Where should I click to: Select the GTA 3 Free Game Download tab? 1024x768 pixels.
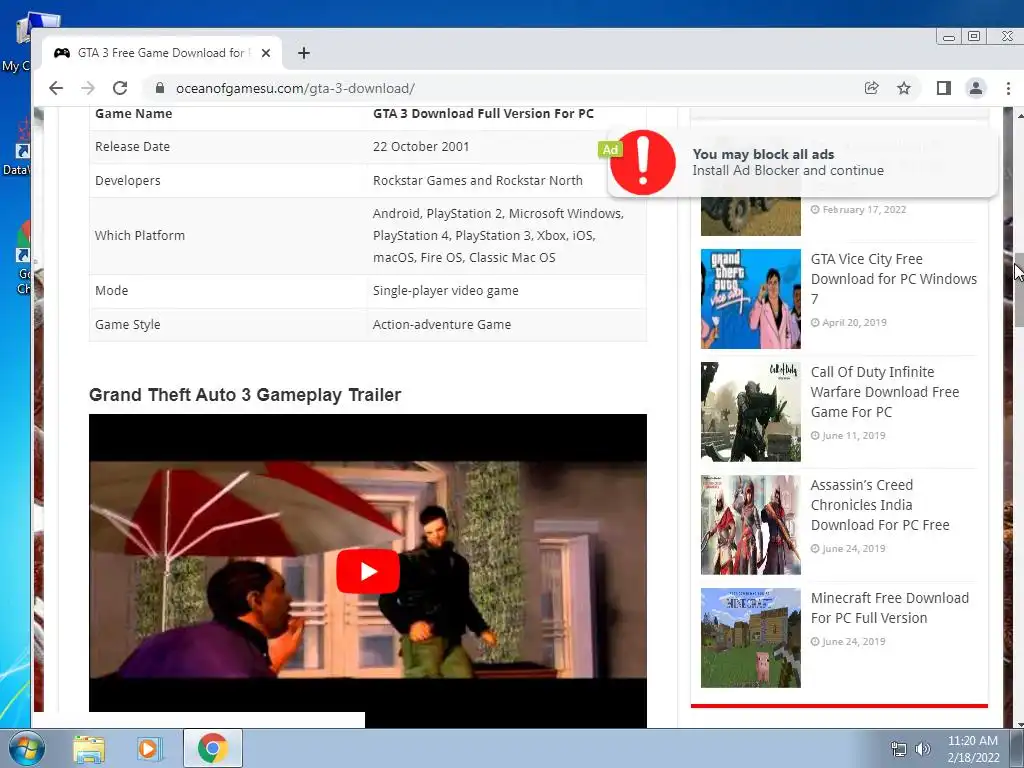click(x=161, y=53)
